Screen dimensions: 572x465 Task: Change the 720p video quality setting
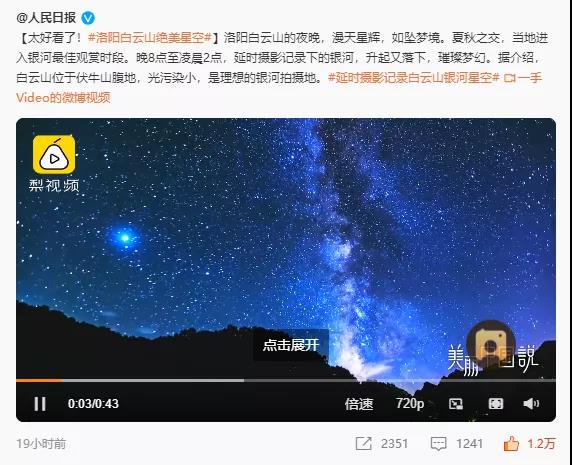tap(410, 404)
